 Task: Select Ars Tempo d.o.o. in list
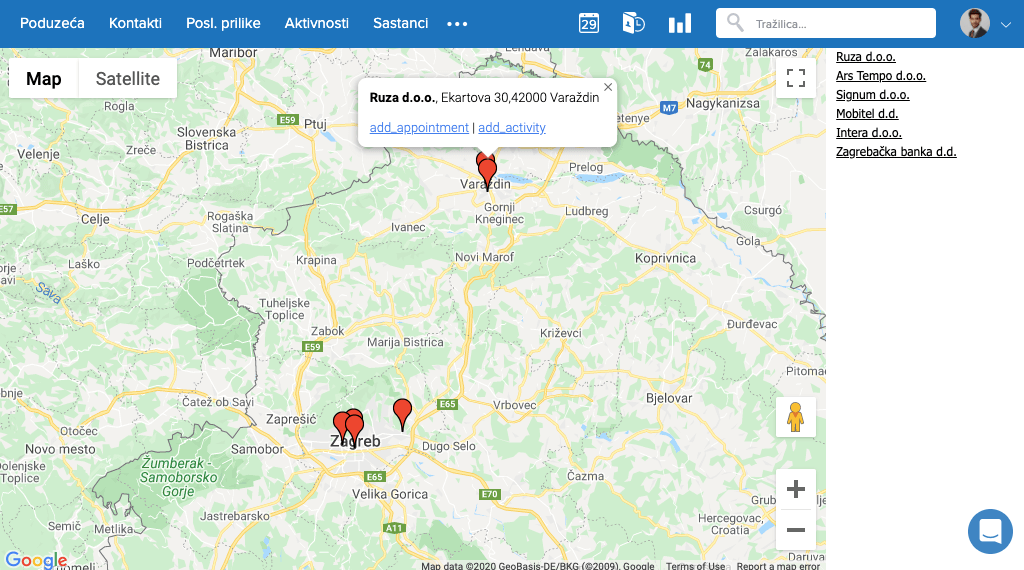[880, 76]
